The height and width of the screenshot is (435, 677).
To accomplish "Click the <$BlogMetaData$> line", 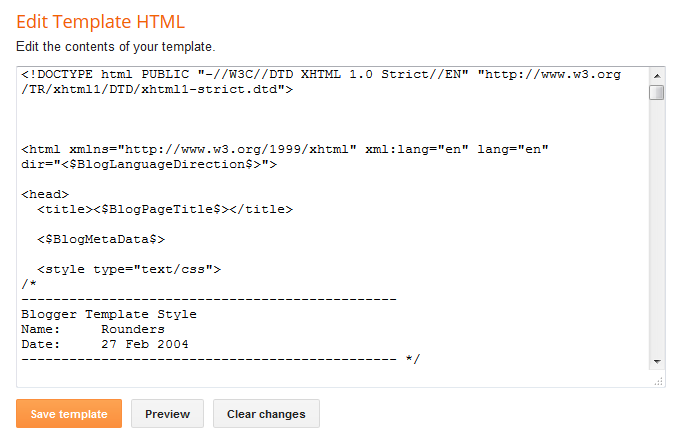I will point(101,239).
